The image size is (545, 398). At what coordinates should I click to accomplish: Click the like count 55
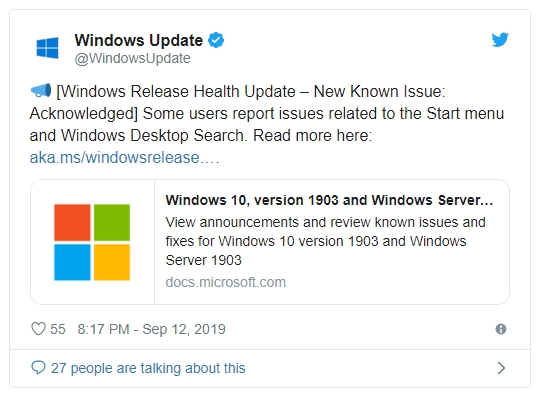(58, 329)
